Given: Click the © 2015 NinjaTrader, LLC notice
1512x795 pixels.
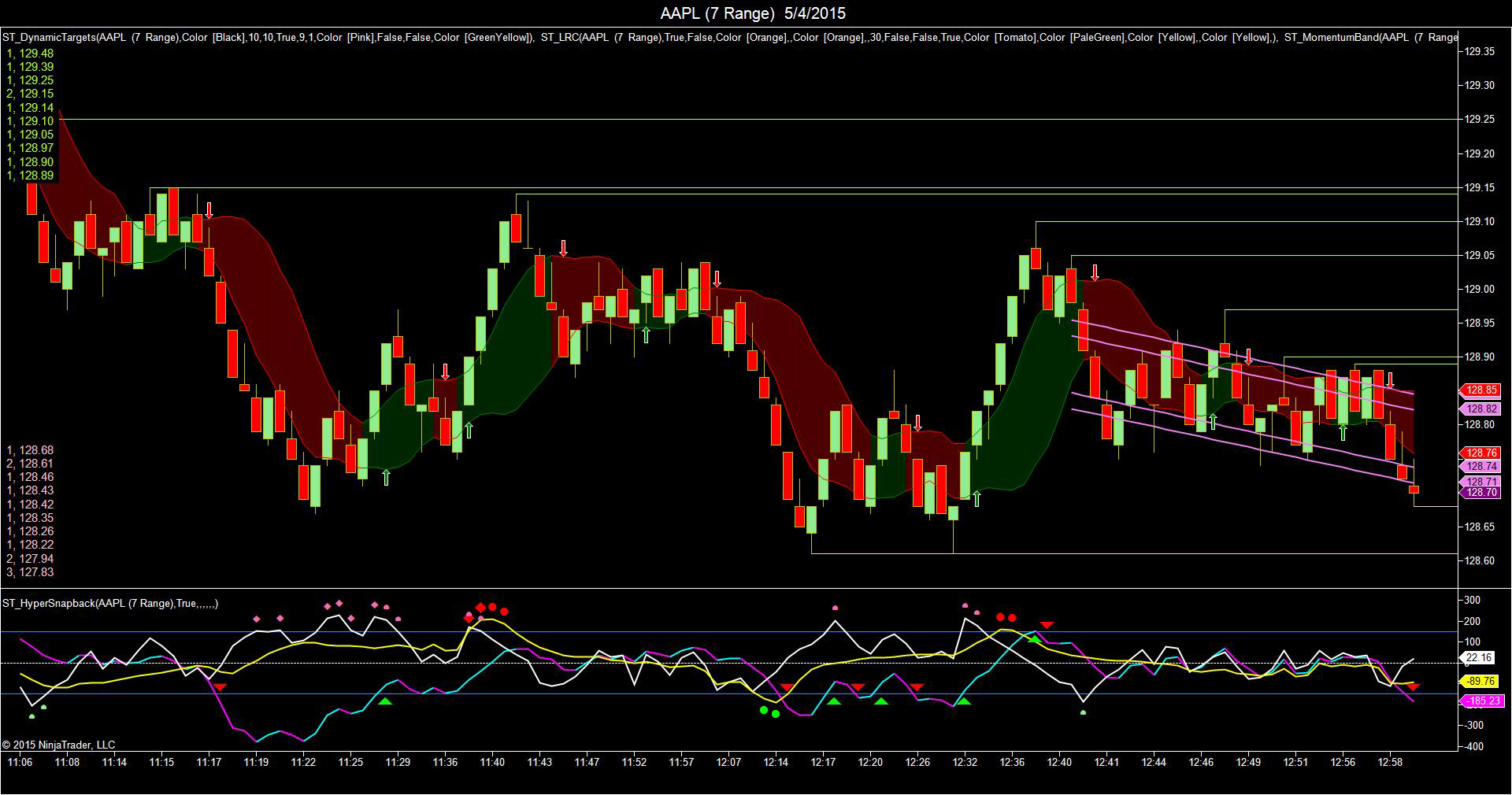Looking at the screenshot, I should coord(58,745).
